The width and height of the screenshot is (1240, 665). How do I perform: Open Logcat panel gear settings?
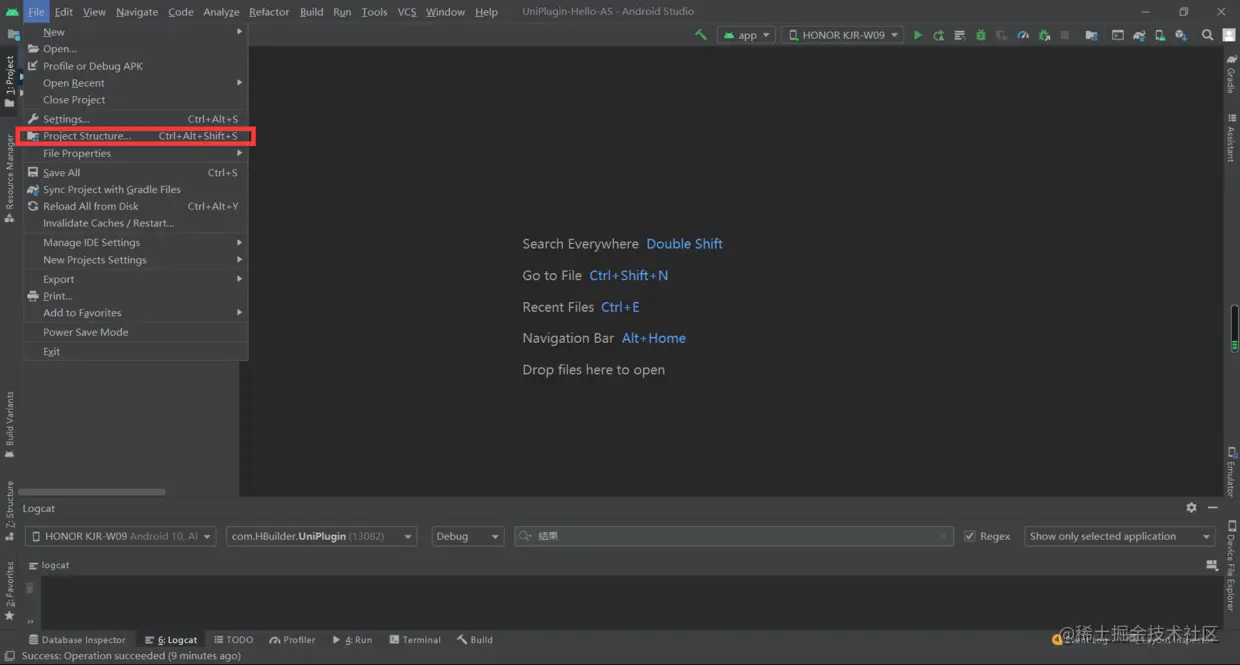1191,508
